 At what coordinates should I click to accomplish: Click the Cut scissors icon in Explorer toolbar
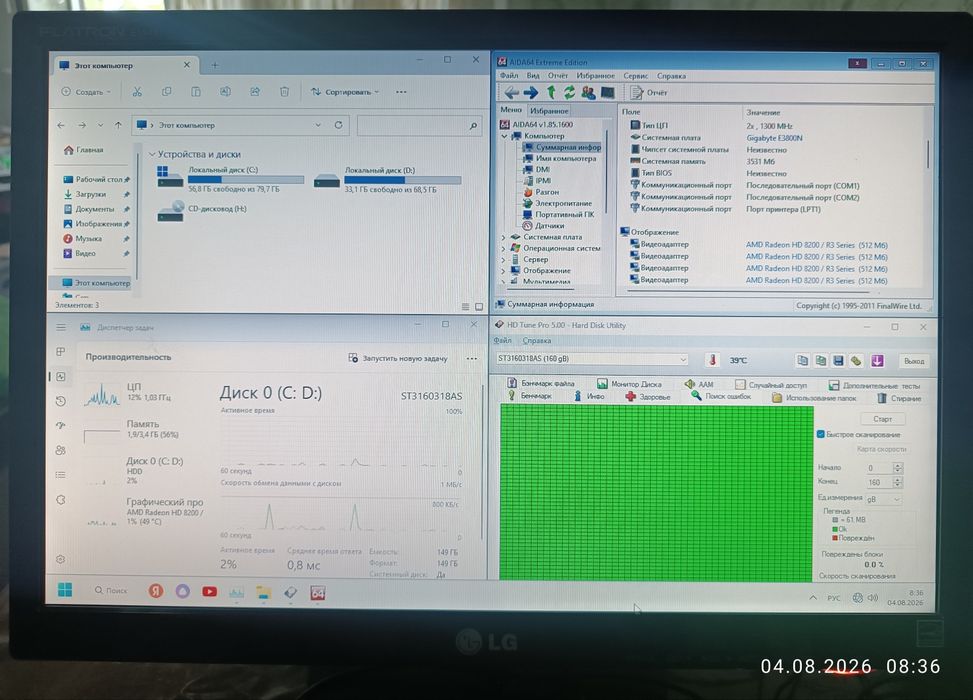point(137,92)
